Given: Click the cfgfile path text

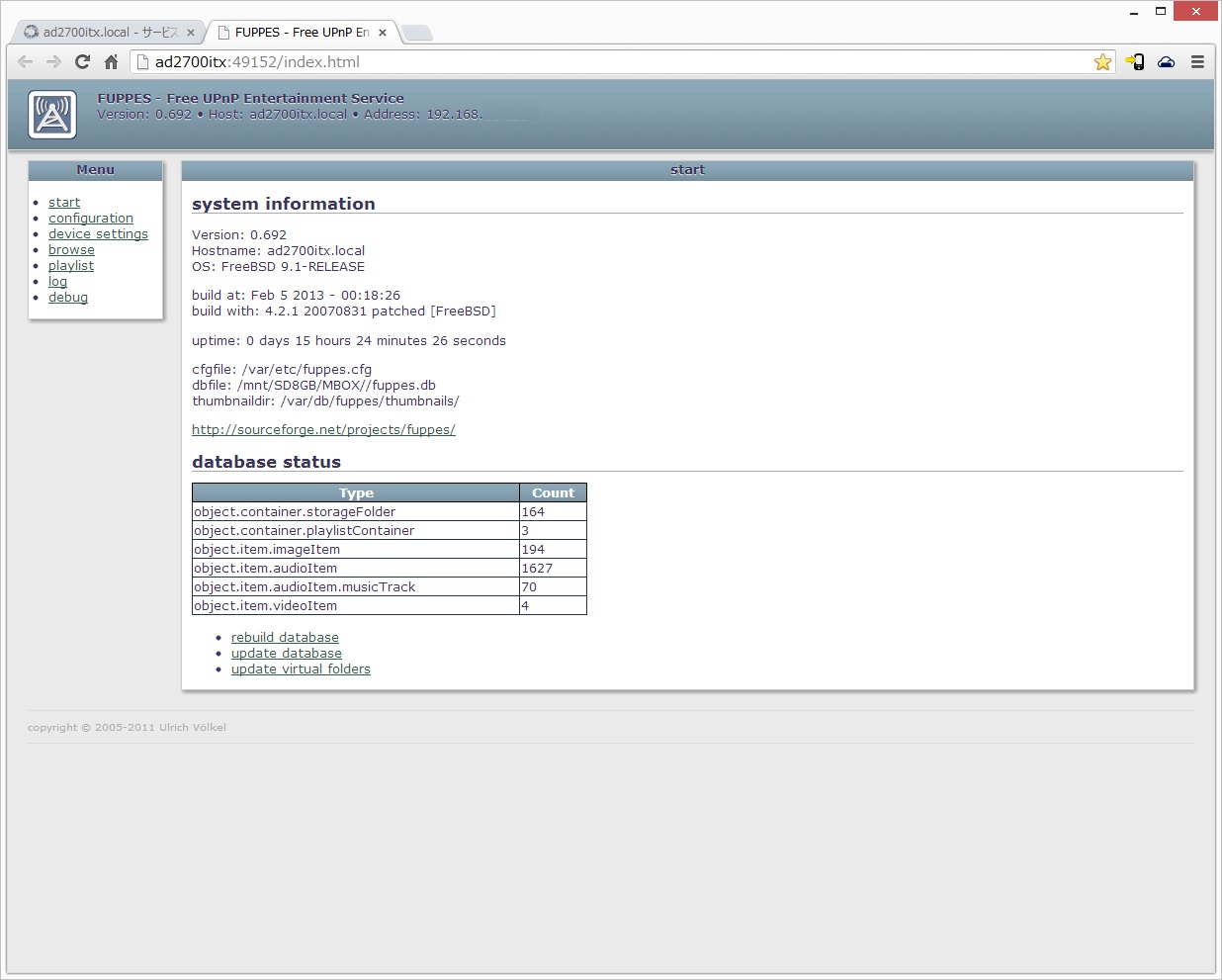Looking at the screenshot, I should (x=282, y=370).
